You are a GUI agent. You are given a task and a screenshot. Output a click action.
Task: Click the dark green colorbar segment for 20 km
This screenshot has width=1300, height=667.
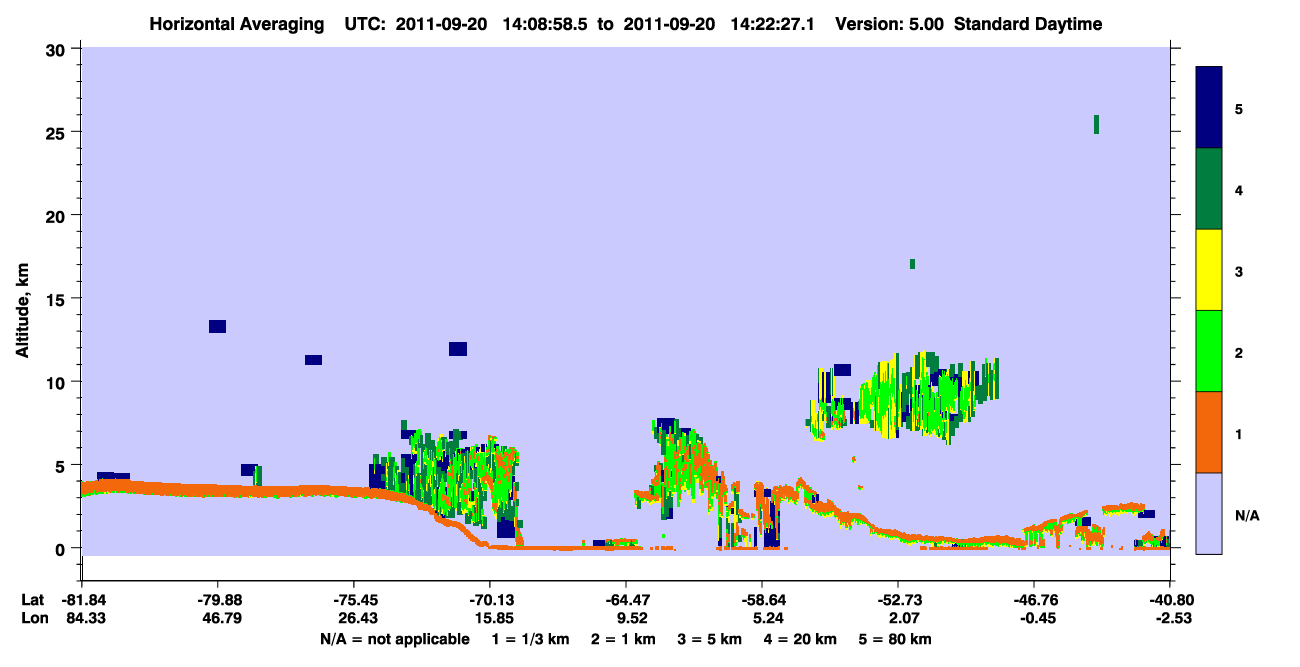(x=1209, y=189)
